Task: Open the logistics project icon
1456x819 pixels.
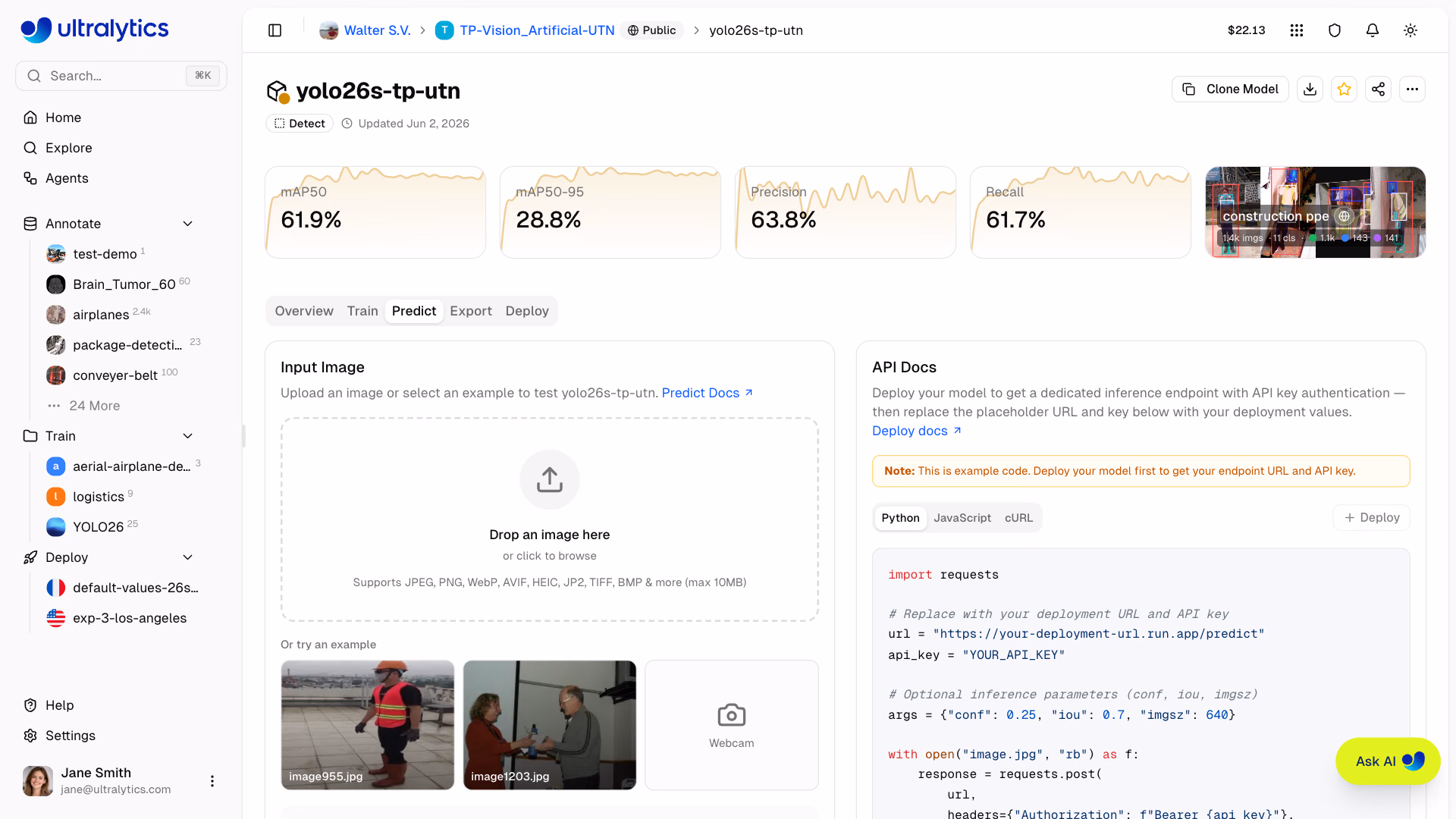Action: pyautogui.click(x=56, y=497)
